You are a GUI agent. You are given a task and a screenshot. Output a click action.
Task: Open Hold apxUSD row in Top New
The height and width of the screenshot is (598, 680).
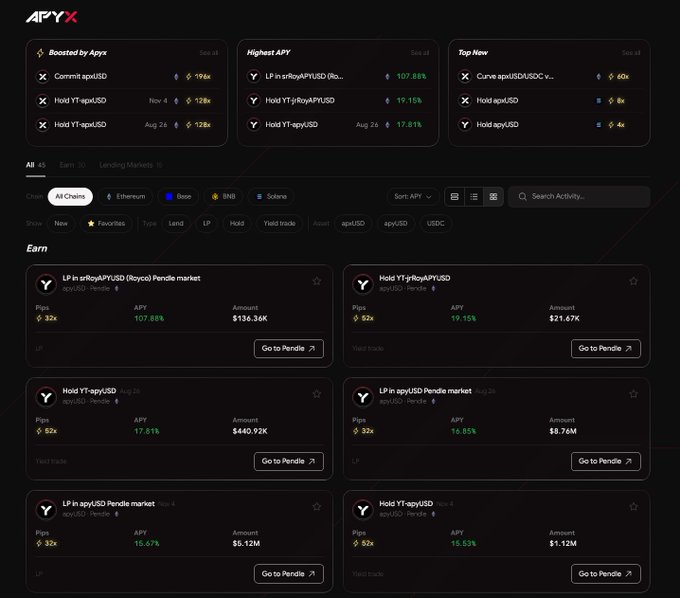[x=549, y=101]
